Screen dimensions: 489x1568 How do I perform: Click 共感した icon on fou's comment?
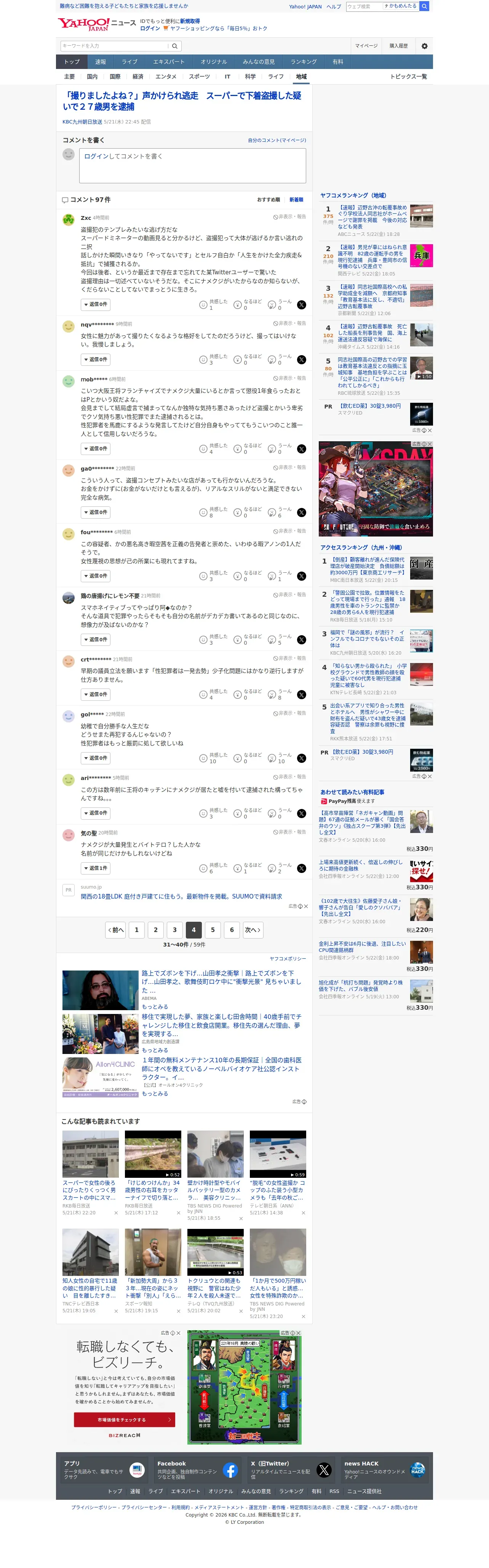pos(203,576)
